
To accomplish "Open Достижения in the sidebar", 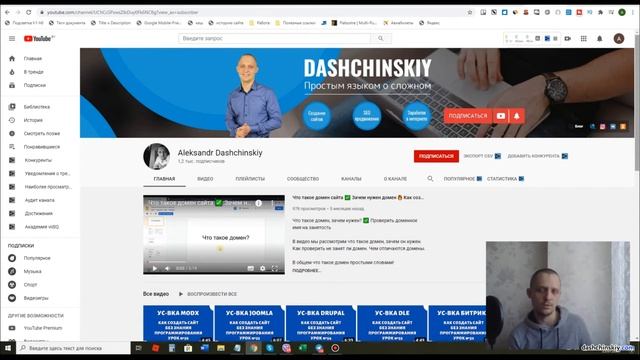I will (40, 213).
